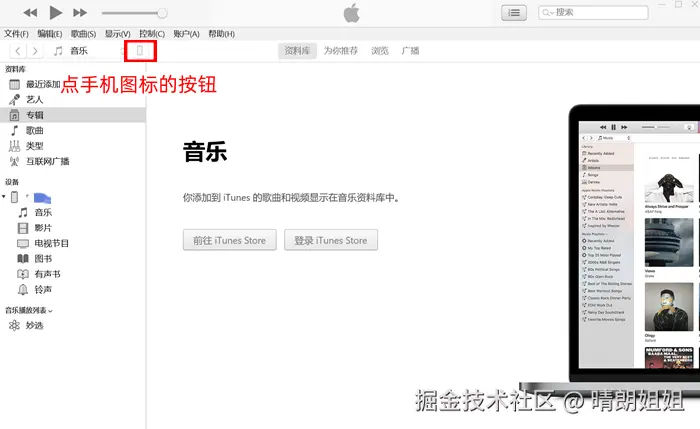Switch to the 广播 tab
Viewport: 700px width, 429px height.
pyautogui.click(x=410, y=51)
